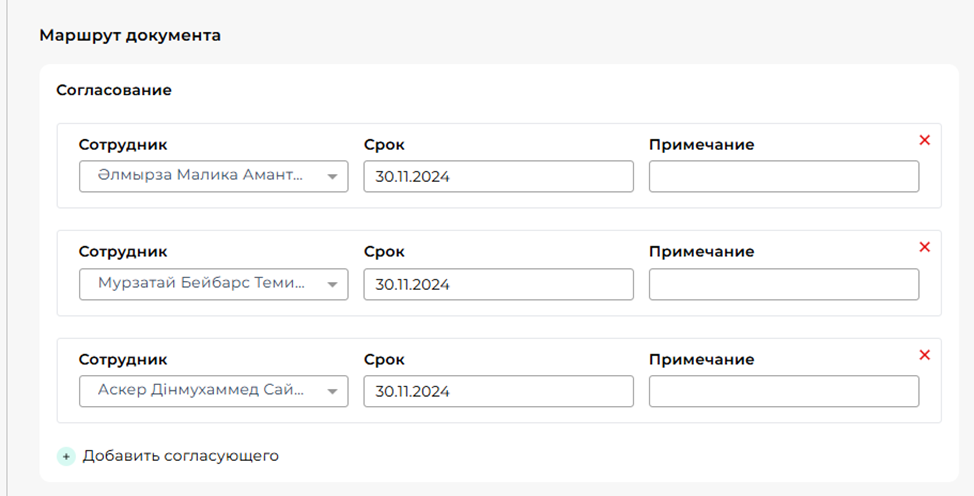This screenshot has width=974, height=496.
Task: Focus the Примечание field for Мурзатай Бейбарс
Action: [783, 284]
